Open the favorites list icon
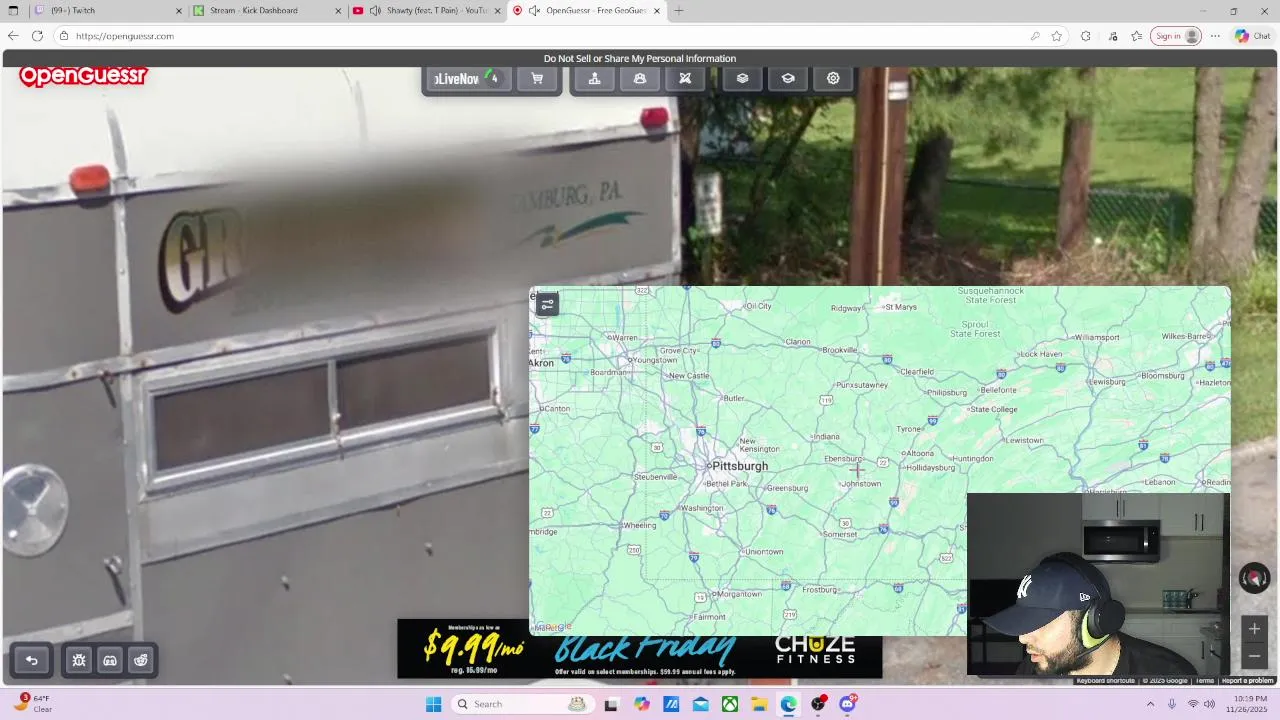Image resolution: width=1280 pixels, height=720 pixels. (1137, 36)
